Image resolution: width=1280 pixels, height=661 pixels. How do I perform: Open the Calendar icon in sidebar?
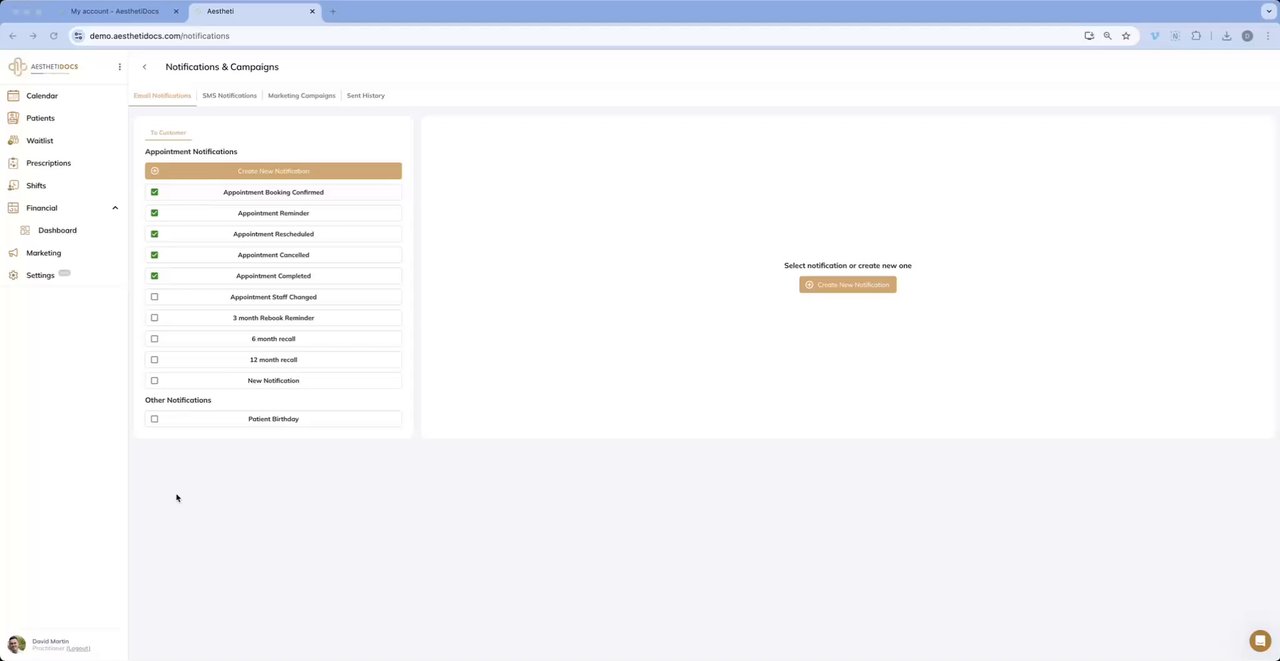[x=13, y=96]
